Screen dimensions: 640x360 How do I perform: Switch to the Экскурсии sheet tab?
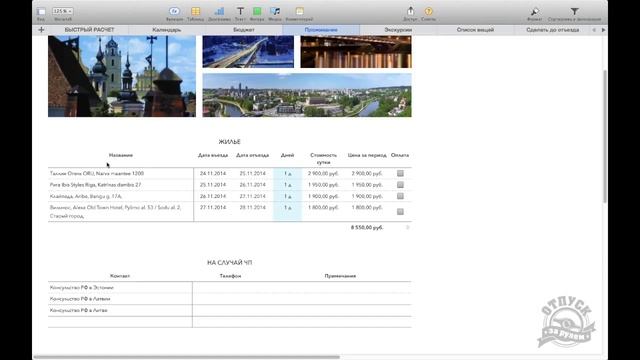click(398, 30)
